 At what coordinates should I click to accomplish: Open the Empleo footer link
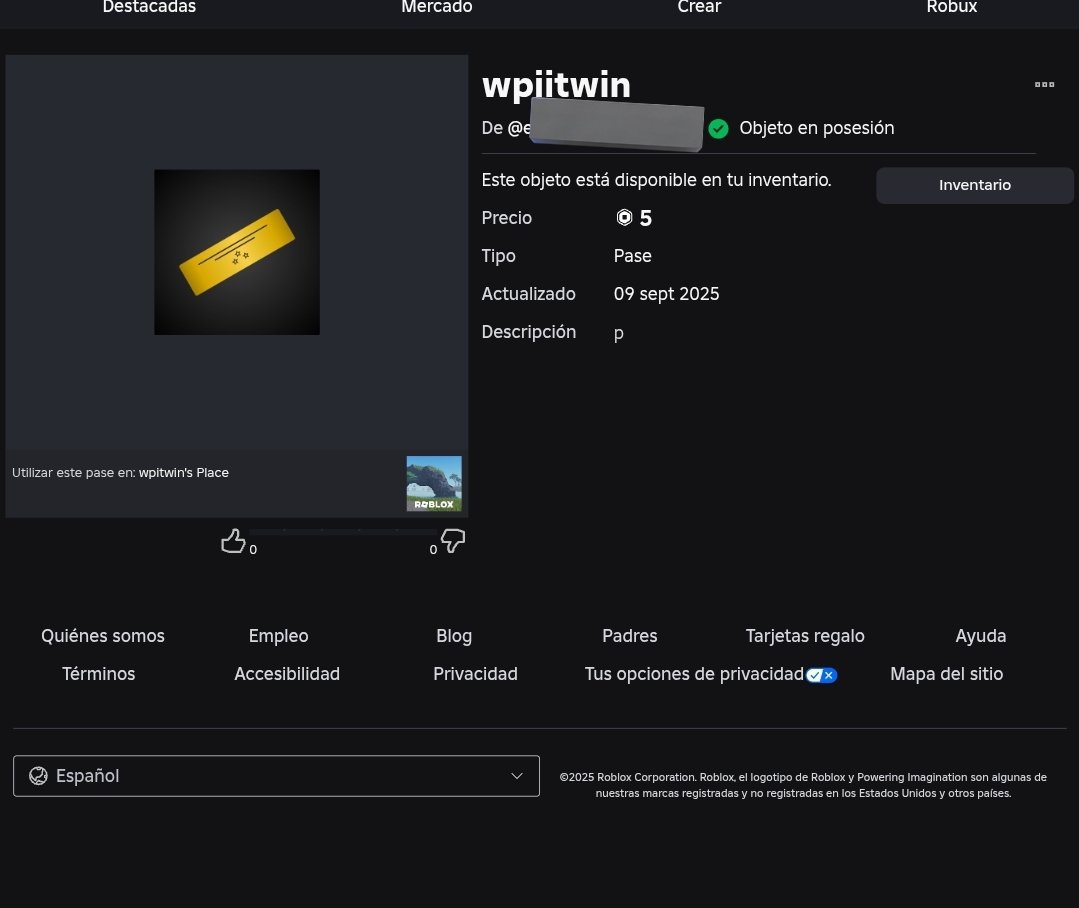point(279,636)
